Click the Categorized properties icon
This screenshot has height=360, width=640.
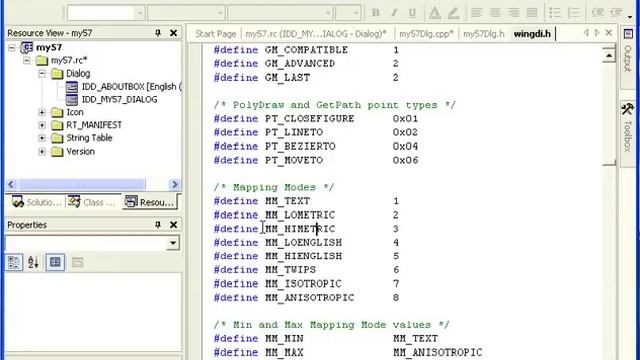pos(14,262)
